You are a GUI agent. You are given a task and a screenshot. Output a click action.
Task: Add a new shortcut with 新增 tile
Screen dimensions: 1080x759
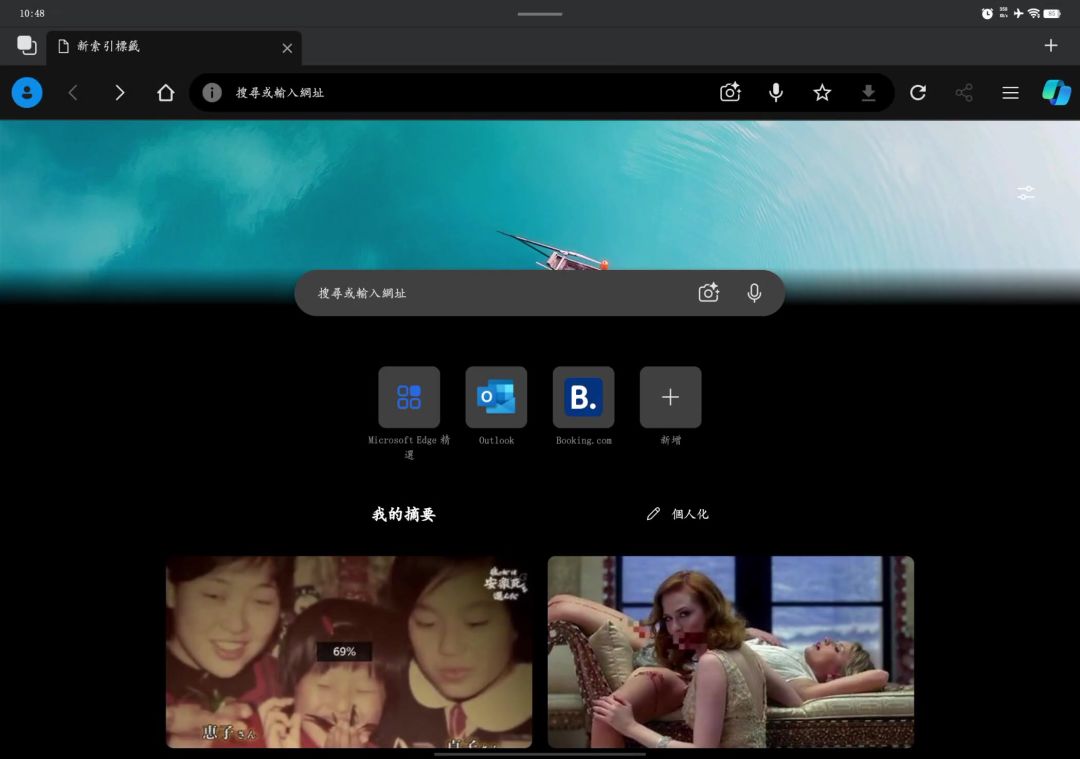(670, 397)
